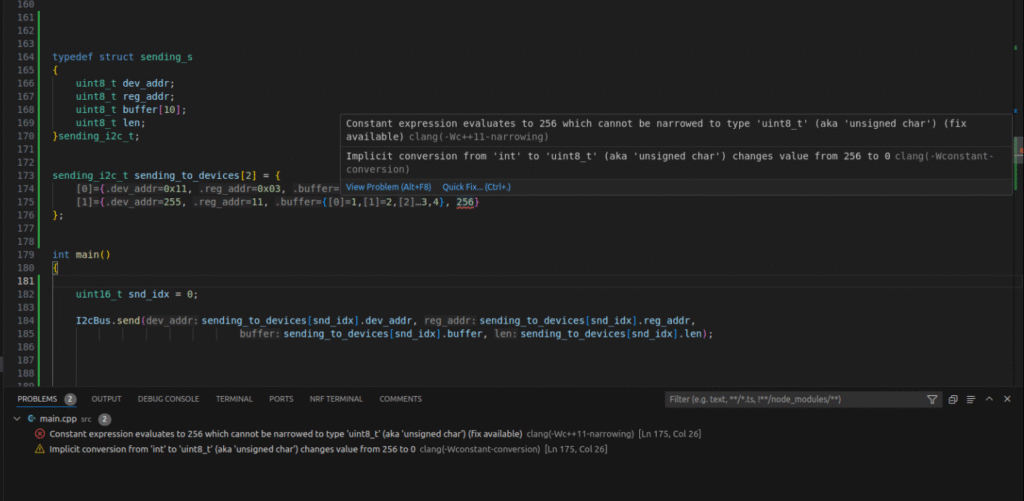Image resolution: width=1024 pixels, height=501 pixels.
Task: Click the 'clang(-Wc++11-narrowing)' text in hover popup
Action: pyautogui.click(x=479, y=137)
